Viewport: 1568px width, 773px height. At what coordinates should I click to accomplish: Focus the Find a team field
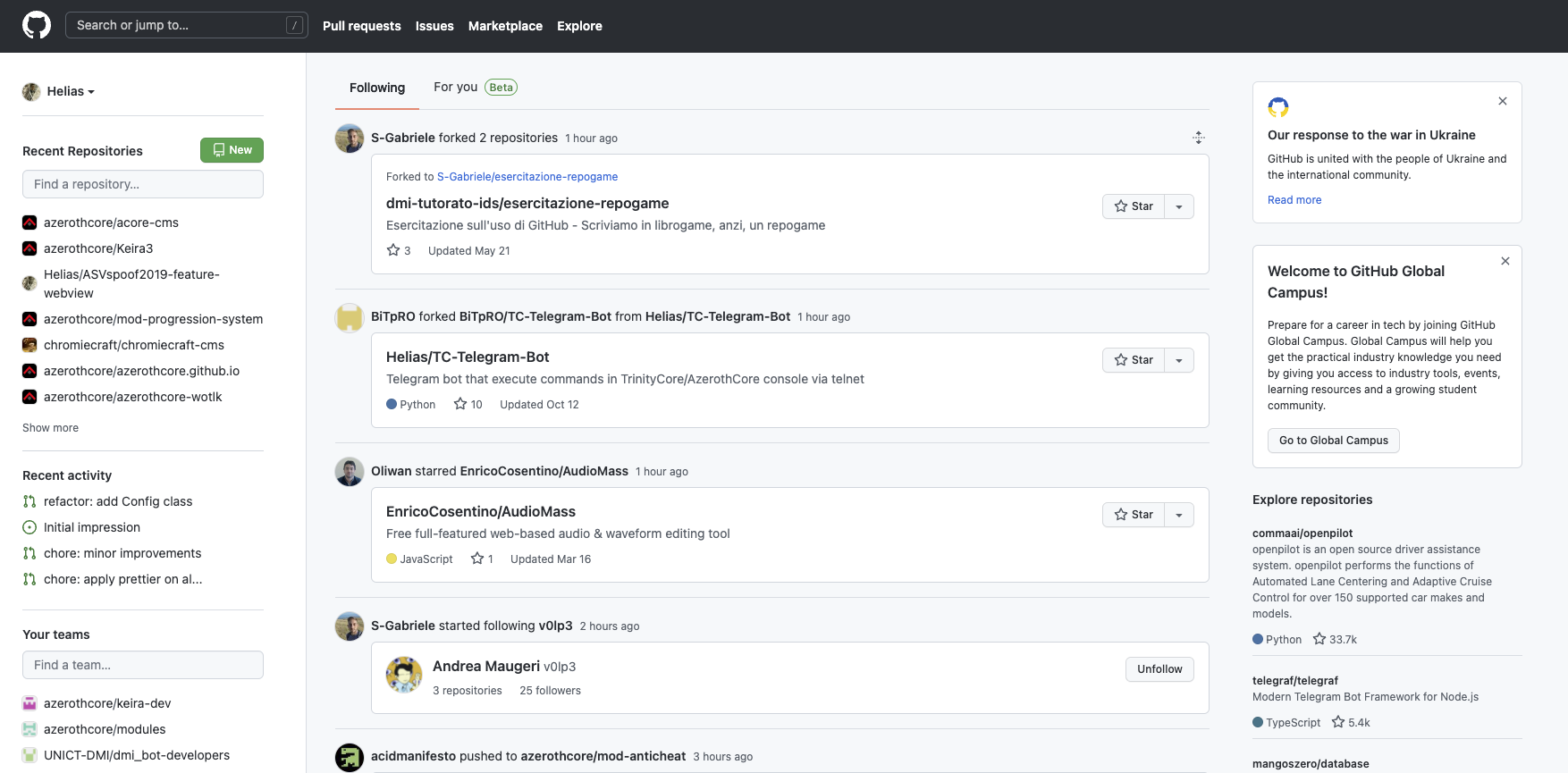pyautogui.click(x=143, y=665)
